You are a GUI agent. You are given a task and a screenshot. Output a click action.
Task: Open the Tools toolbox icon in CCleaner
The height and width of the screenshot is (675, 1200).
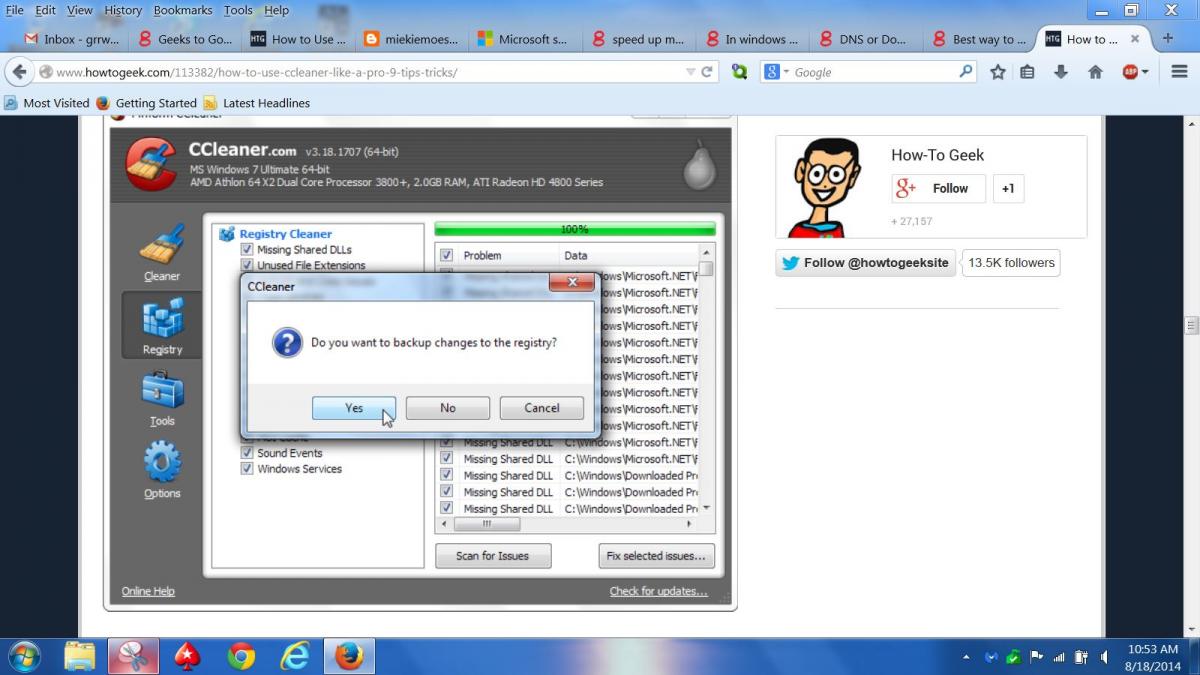point(162,390)
